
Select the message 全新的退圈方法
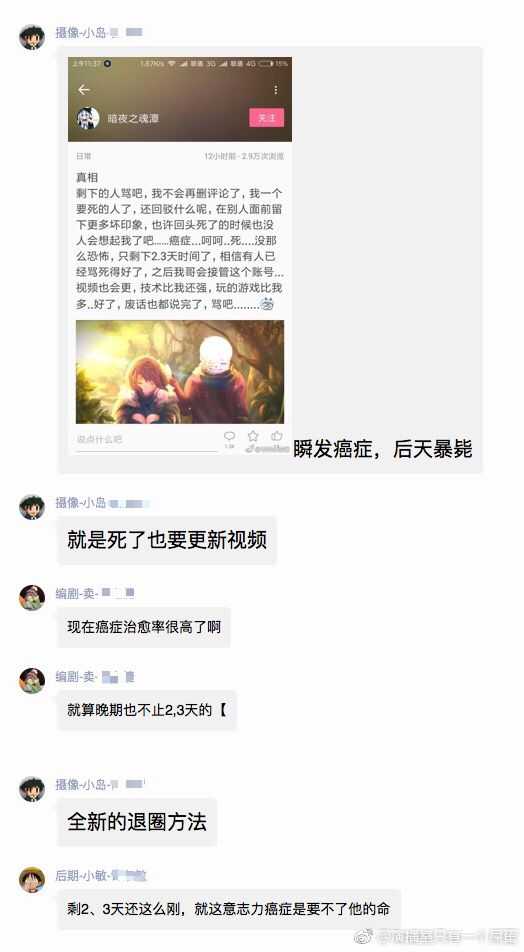[x=137, y=822]
